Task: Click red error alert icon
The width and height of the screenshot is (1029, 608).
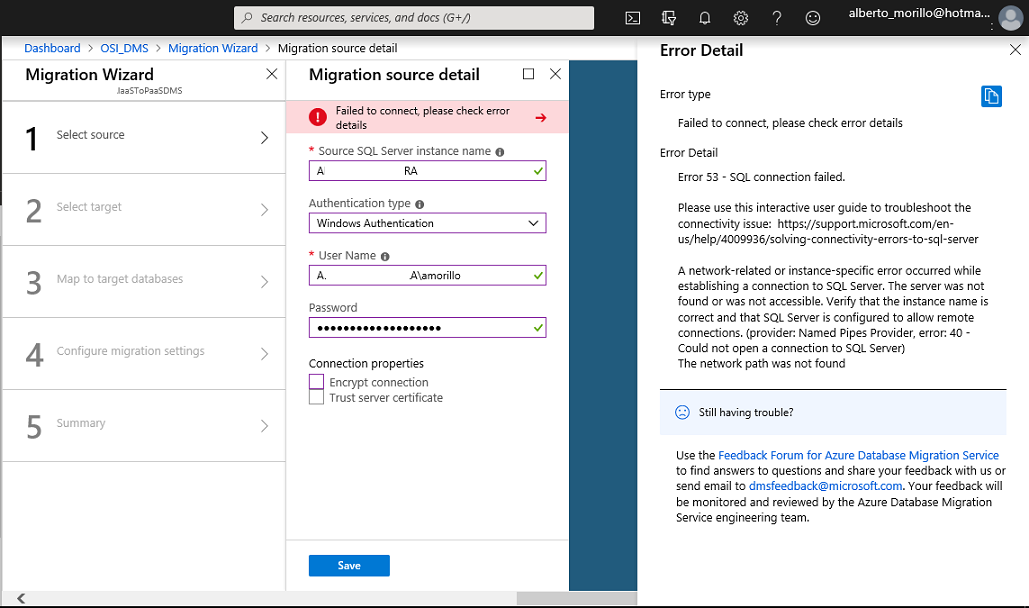Action: click(318, 117)
